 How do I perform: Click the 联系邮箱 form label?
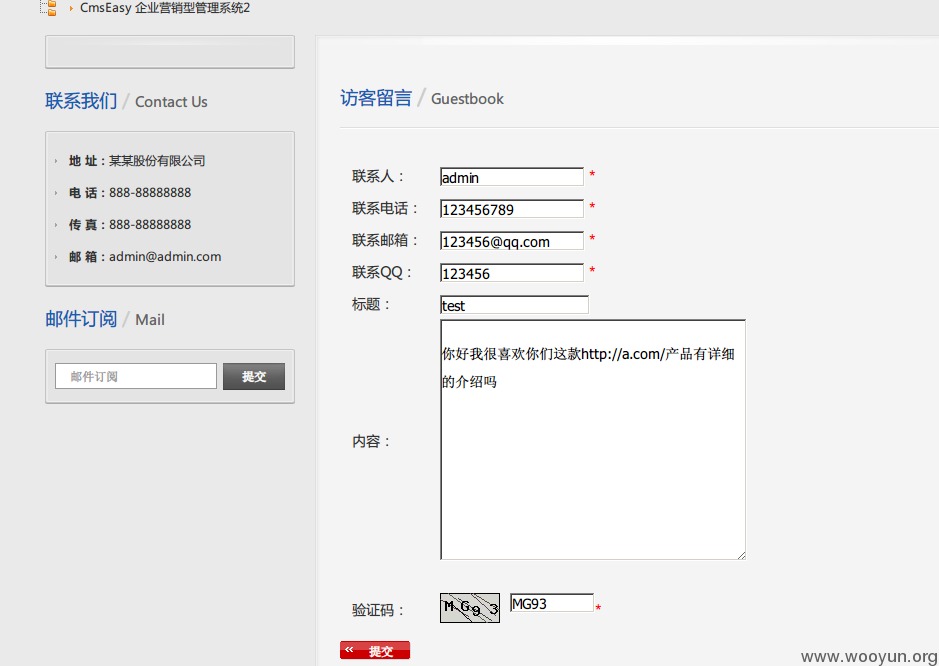coord(385,240)
